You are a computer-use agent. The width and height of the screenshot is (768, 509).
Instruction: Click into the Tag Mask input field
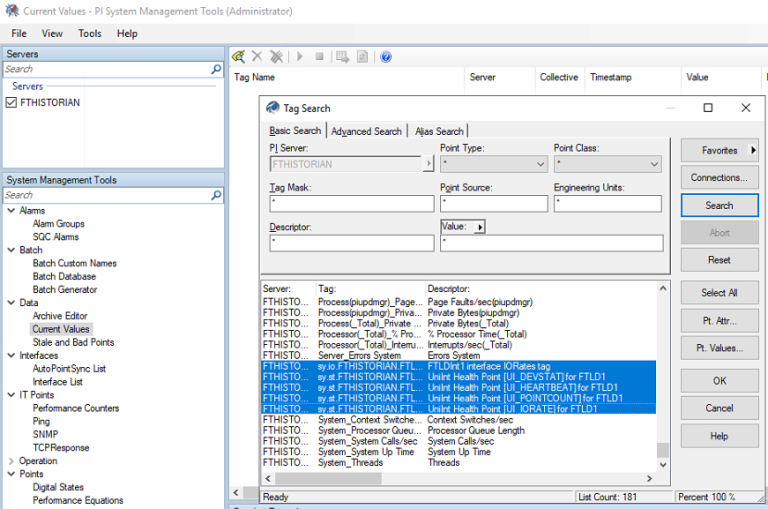(351, 204)
